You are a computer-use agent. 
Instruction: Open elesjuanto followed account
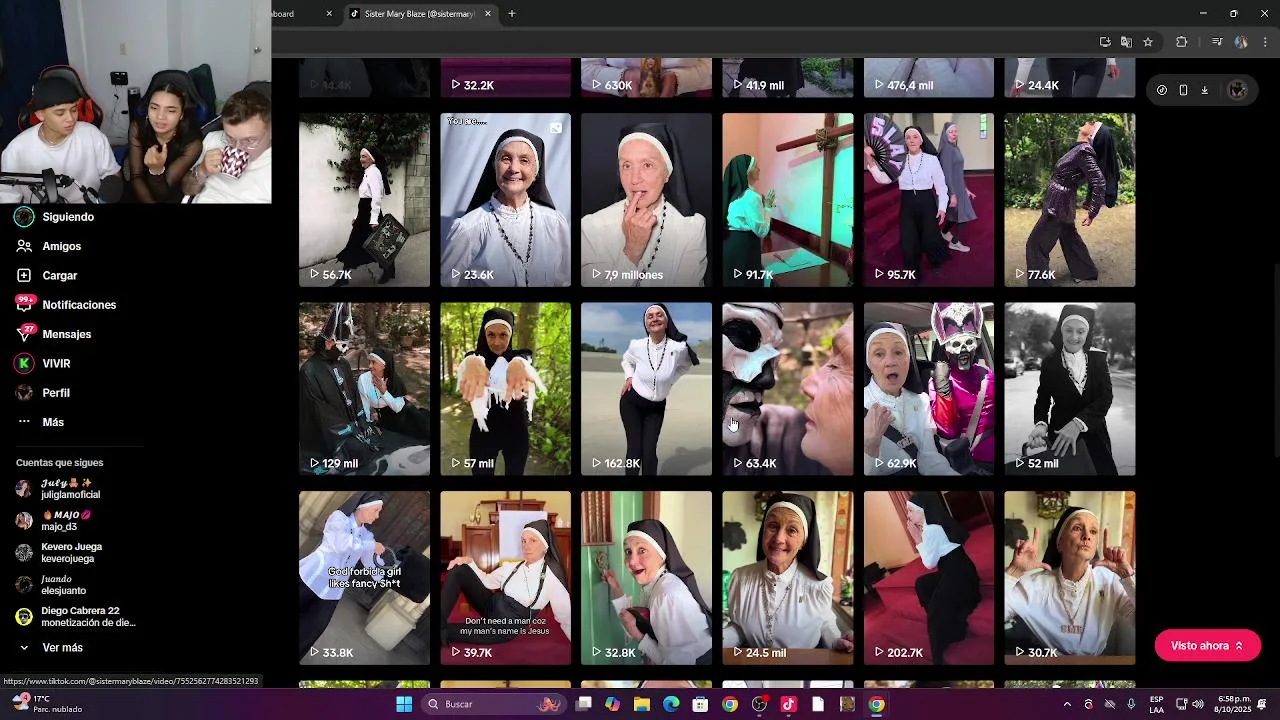coord(51,585)
